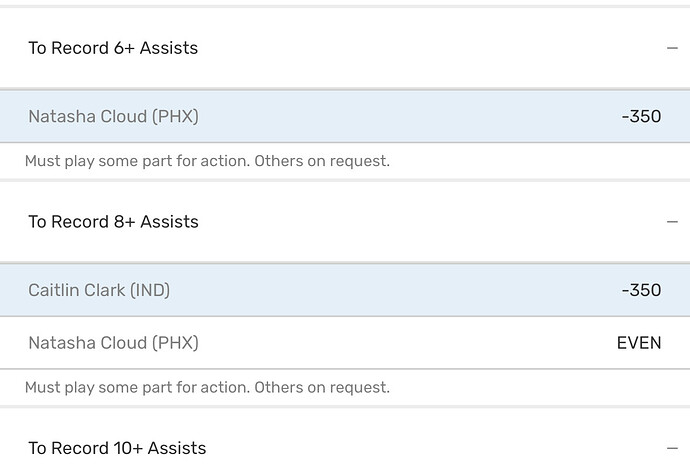Screen dimensions: 690x471
Task: Click the minus icon beside 10+ Assists
Action: (x=672, y=448)
